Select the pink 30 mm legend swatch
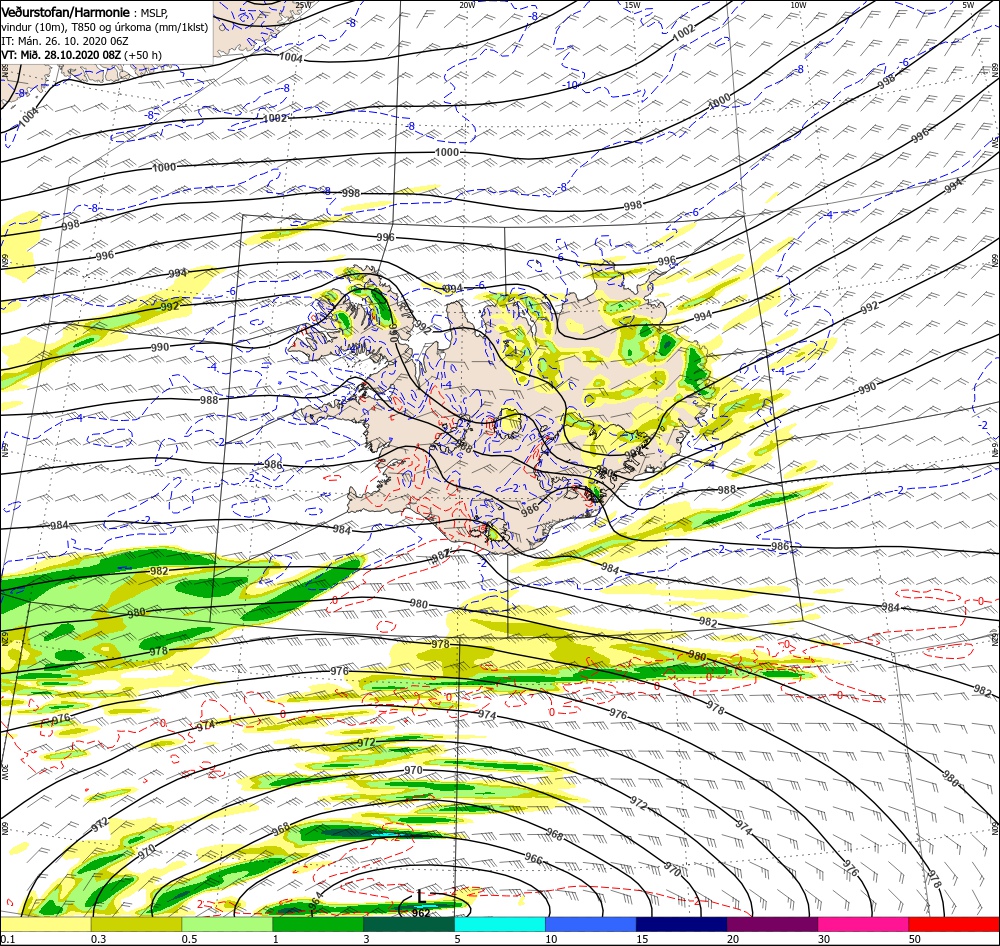The width and height of the screenshot is (1000, 946). tap(864, 924)
